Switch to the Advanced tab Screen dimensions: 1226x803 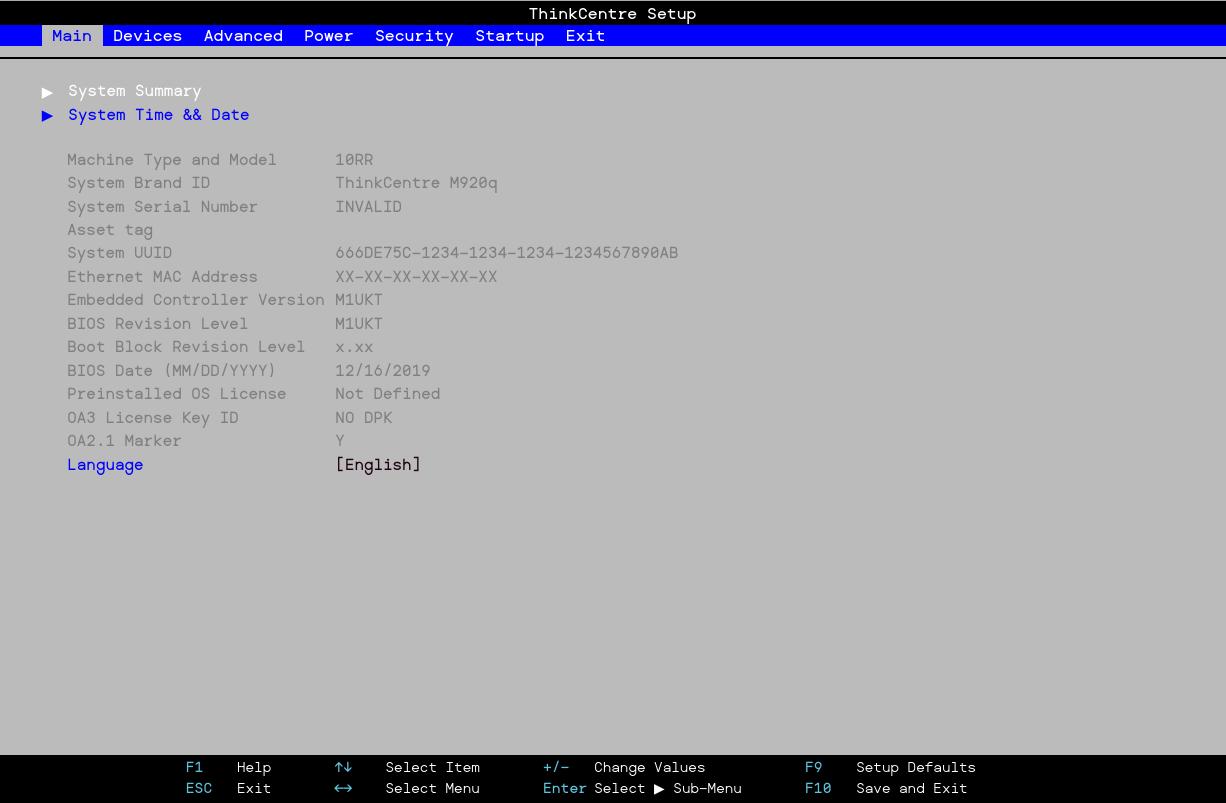tap(243, 36)
